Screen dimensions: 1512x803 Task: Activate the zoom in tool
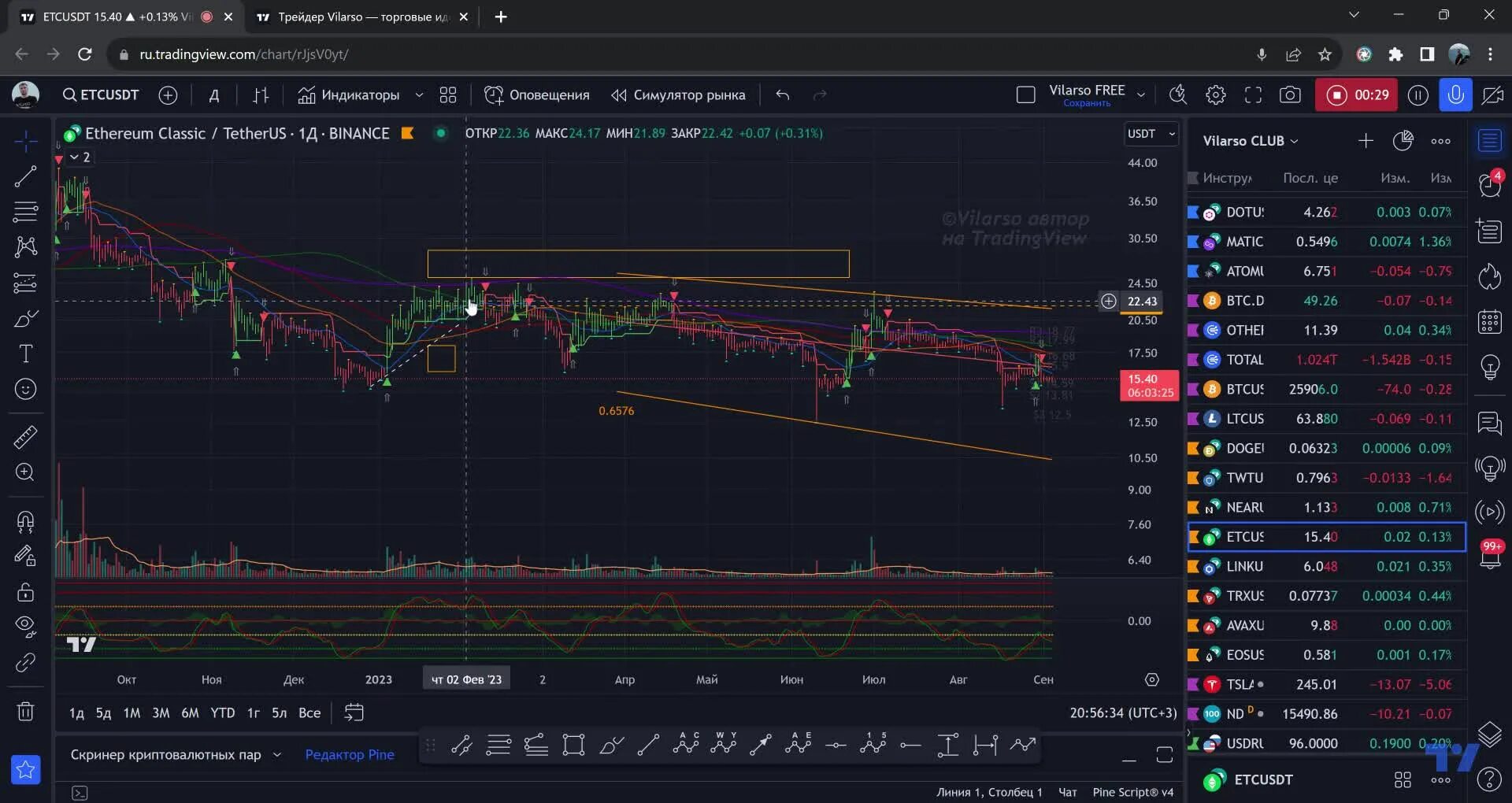25,472
